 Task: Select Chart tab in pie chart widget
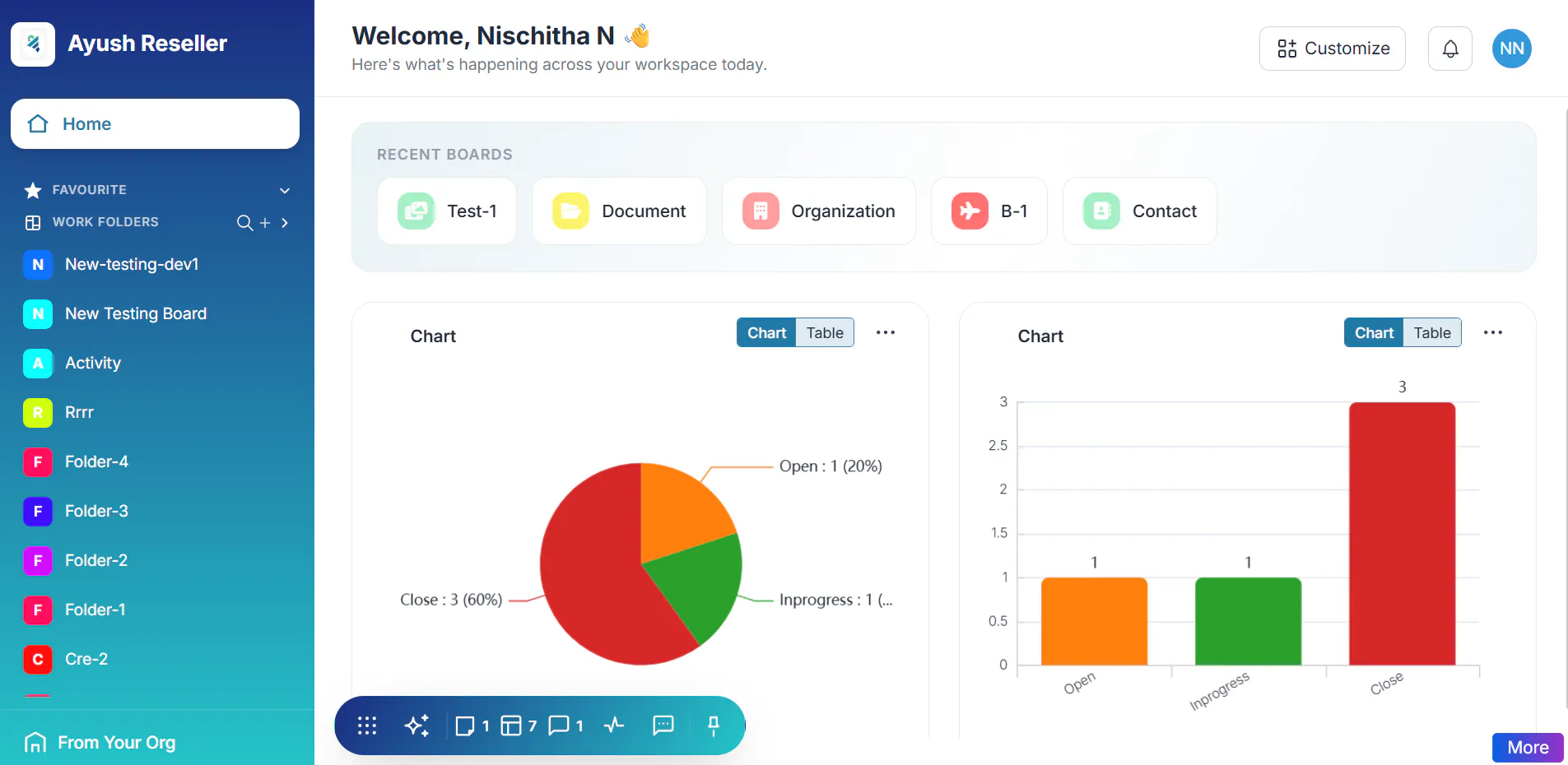(766, 332)
